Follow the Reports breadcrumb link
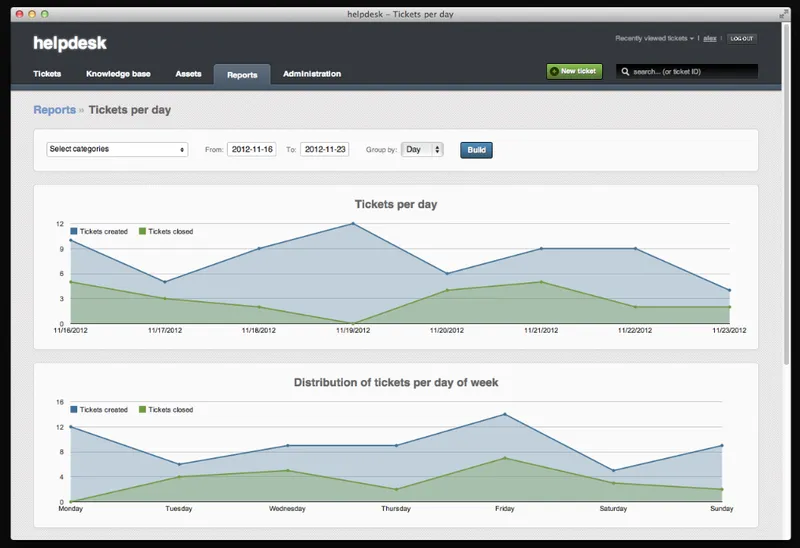The height and width of the screenshot is (548, 800). point(55,110)
